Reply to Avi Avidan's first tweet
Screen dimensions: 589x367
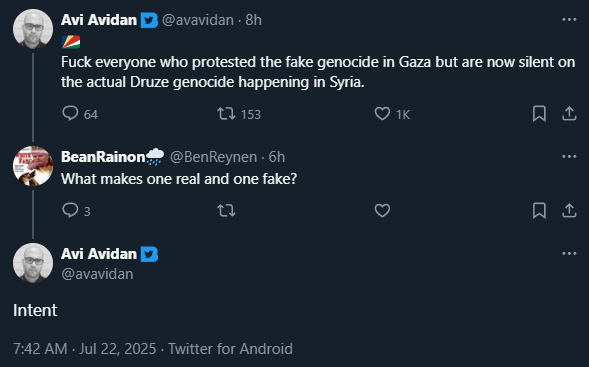70,113
